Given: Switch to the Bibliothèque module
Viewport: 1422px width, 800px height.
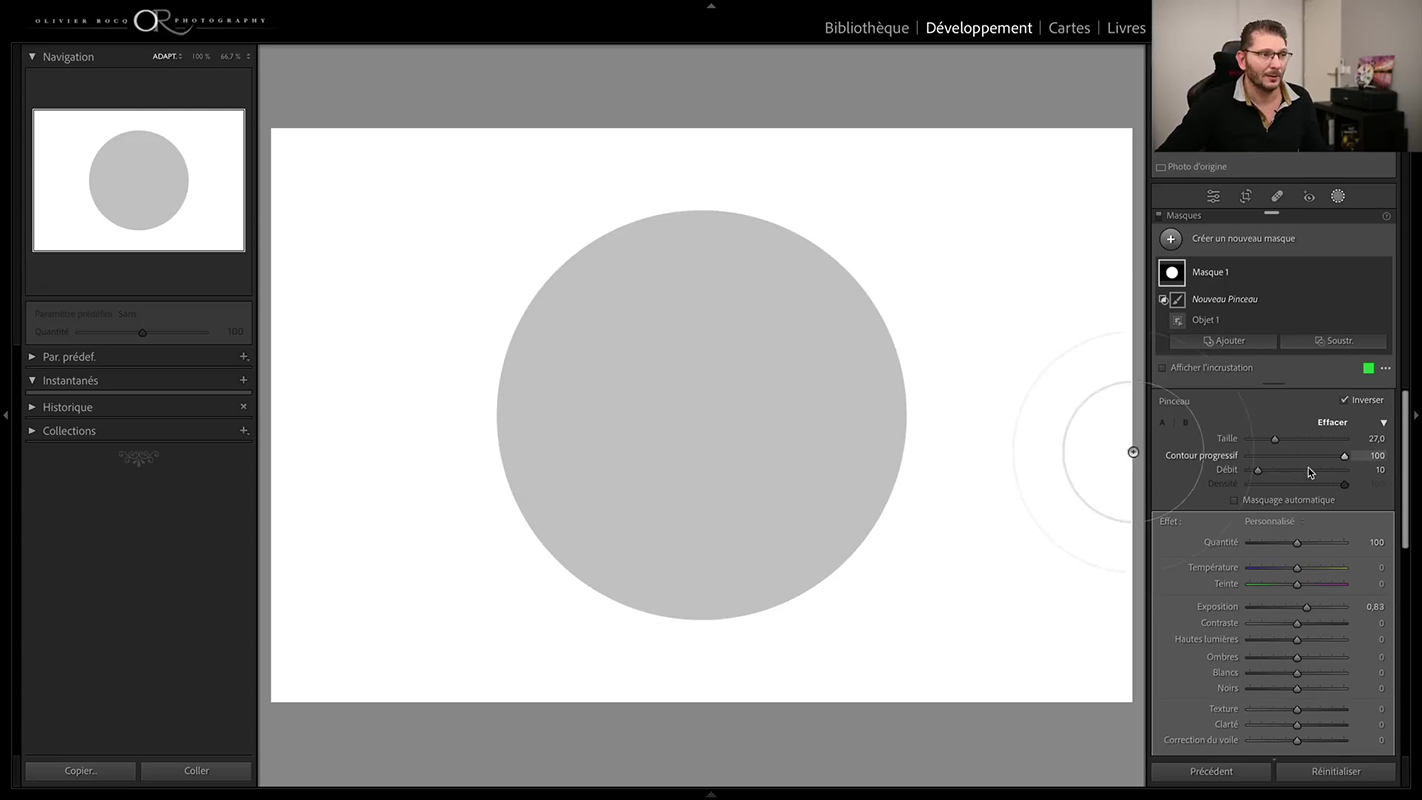Looking at the screenshot, I should (x=866, y=28).
